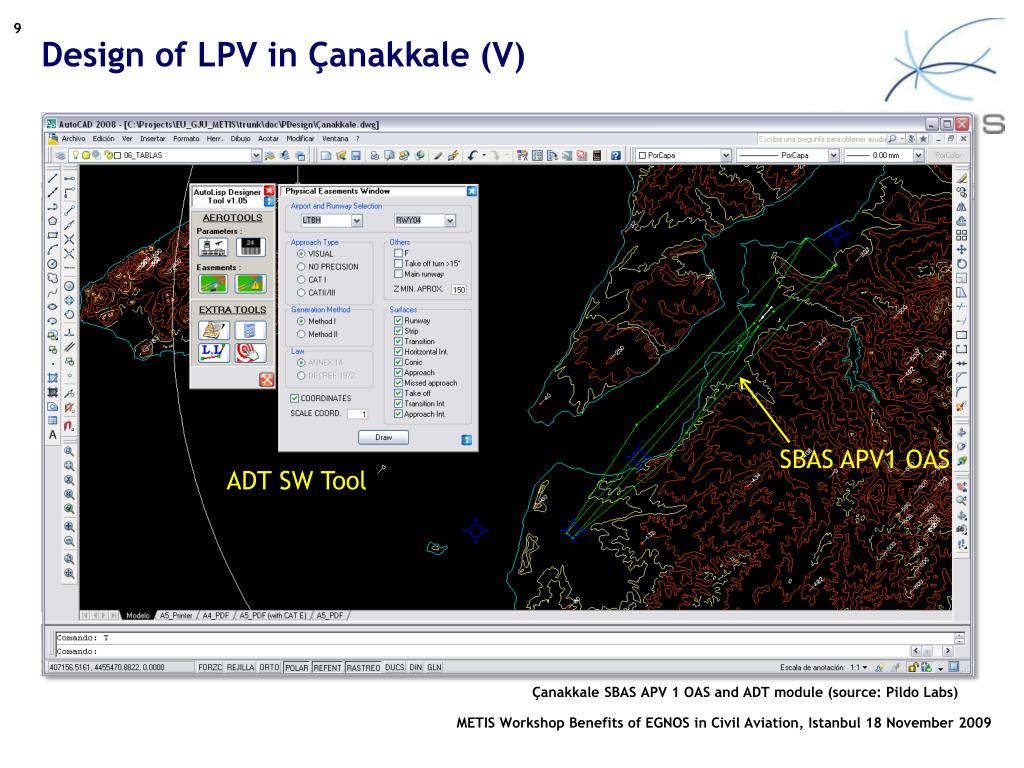
Task: Open the Modificar menu
Action: coord(300,138)
